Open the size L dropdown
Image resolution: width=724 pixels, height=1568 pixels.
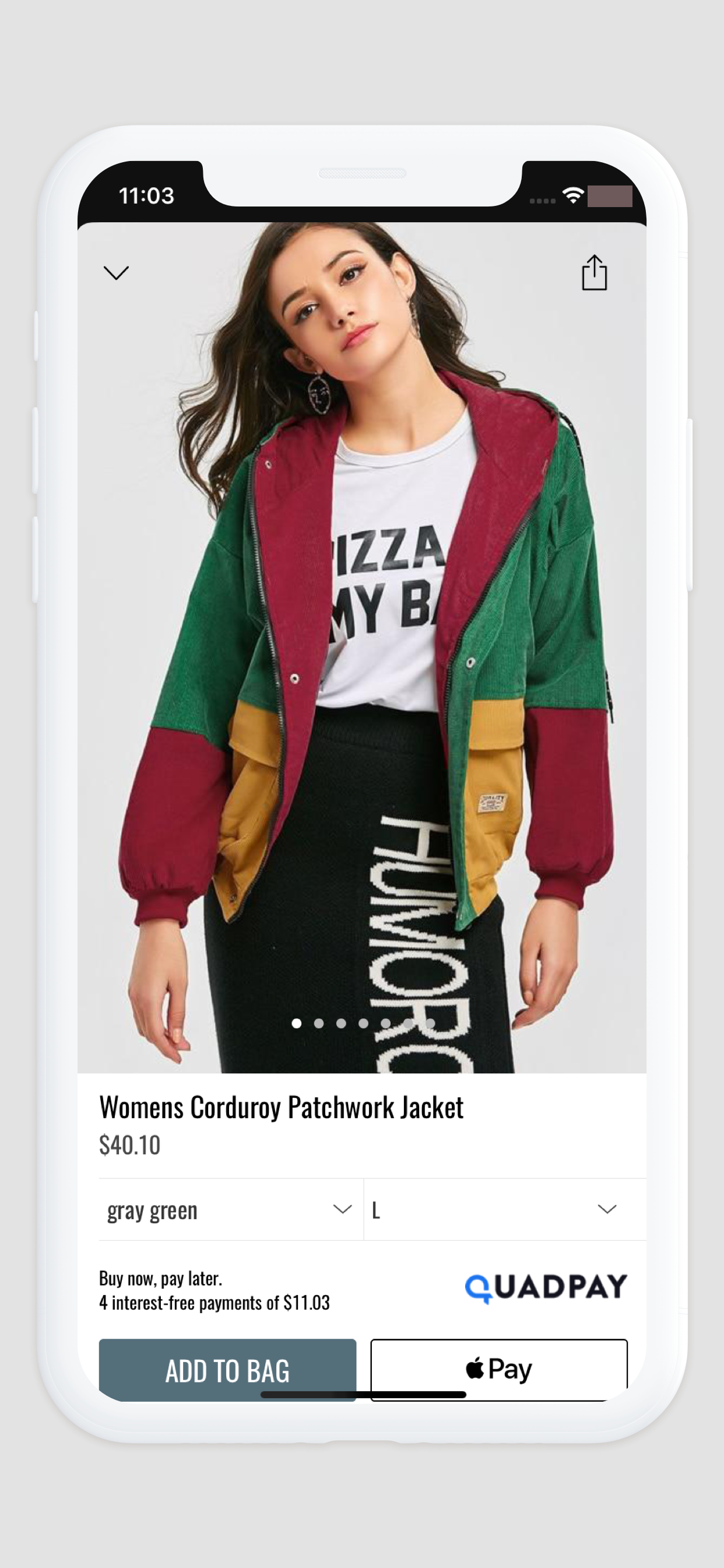[505, 1209]
